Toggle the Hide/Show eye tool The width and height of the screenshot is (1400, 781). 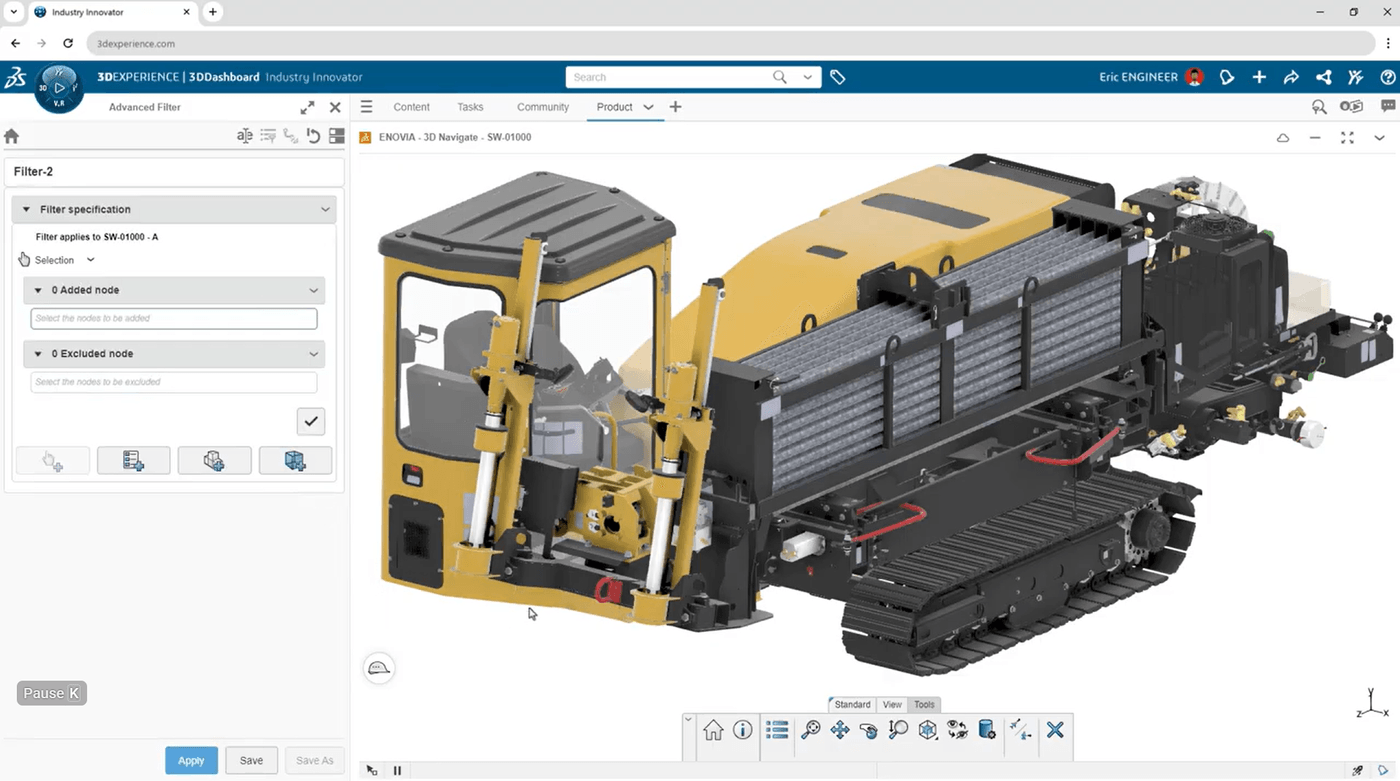(x=957, y=731)
